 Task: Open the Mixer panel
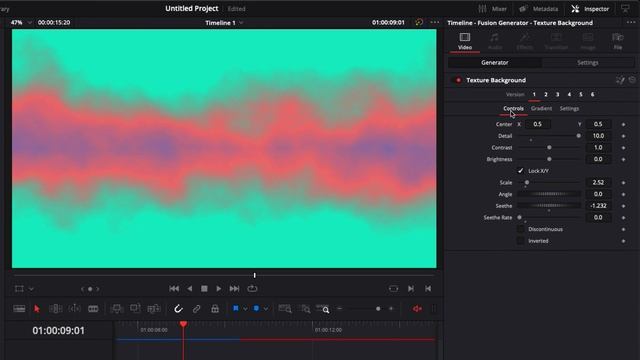(x=493, y=9)
